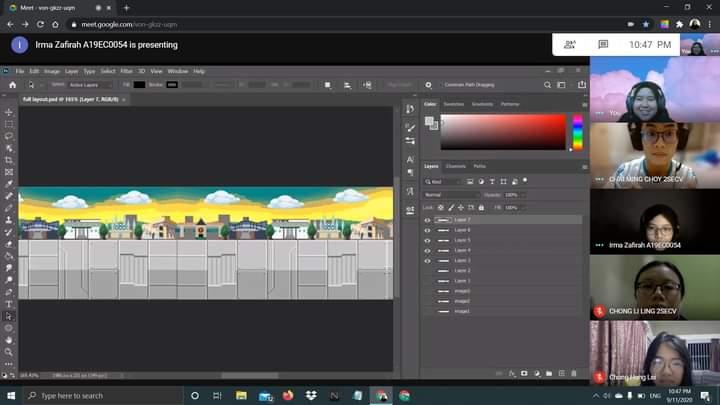
Task: Toggle visibility of Layer 5
Action: [427, 240]
